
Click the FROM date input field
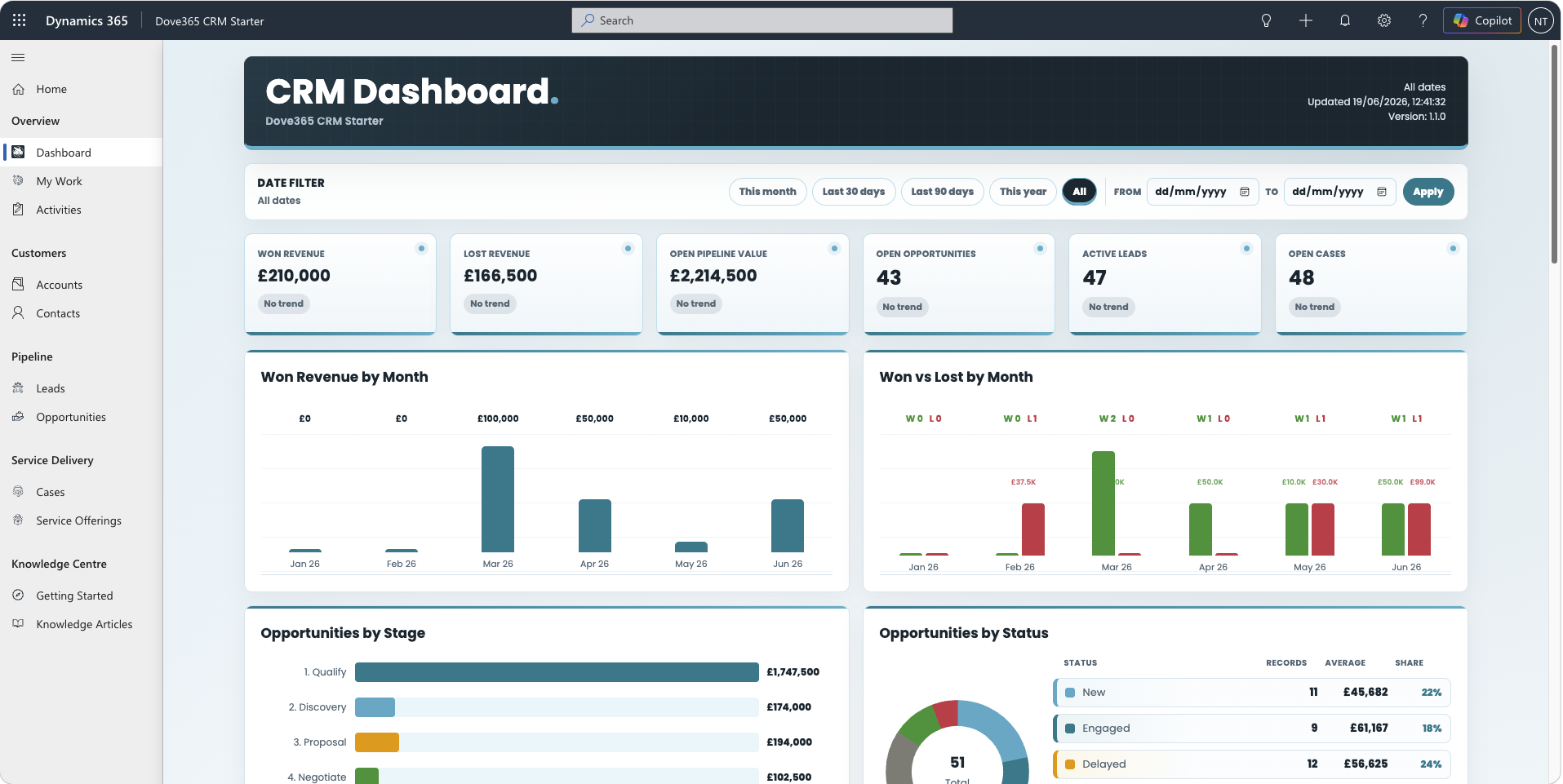tap(1202, 192)
